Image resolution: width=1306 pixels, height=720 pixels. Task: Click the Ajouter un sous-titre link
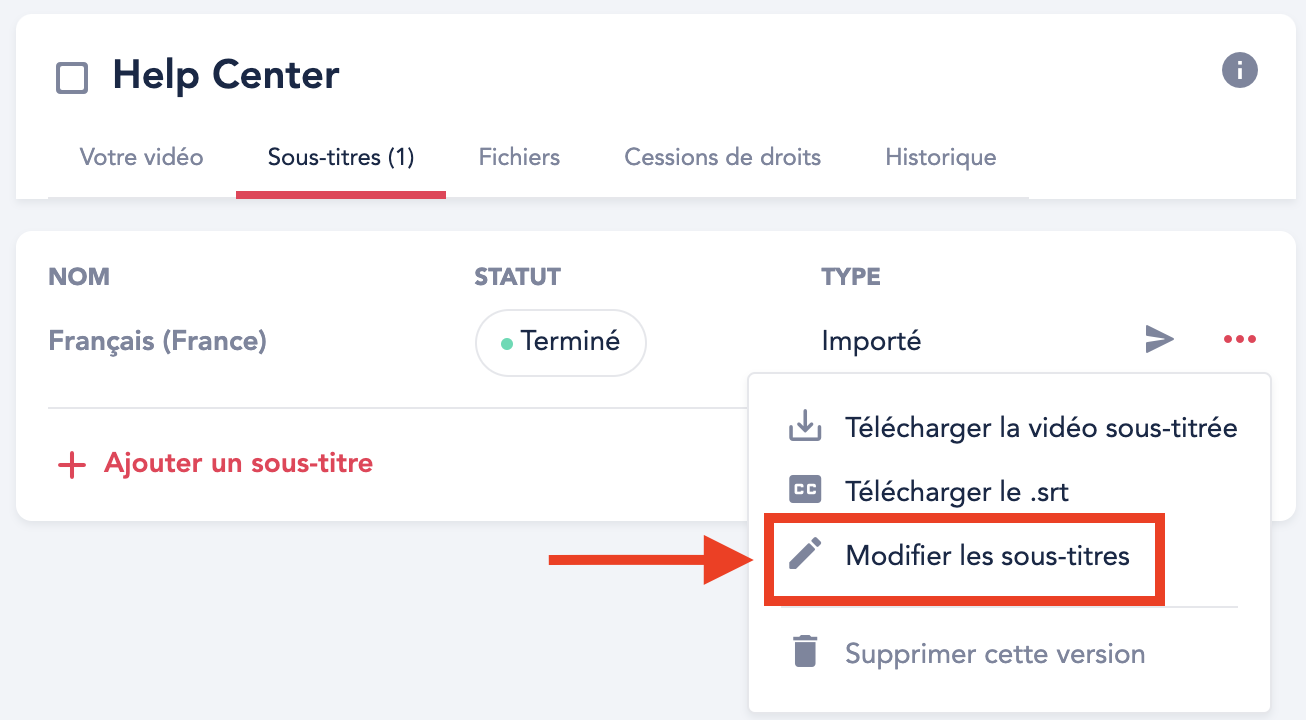click(238, 464)
